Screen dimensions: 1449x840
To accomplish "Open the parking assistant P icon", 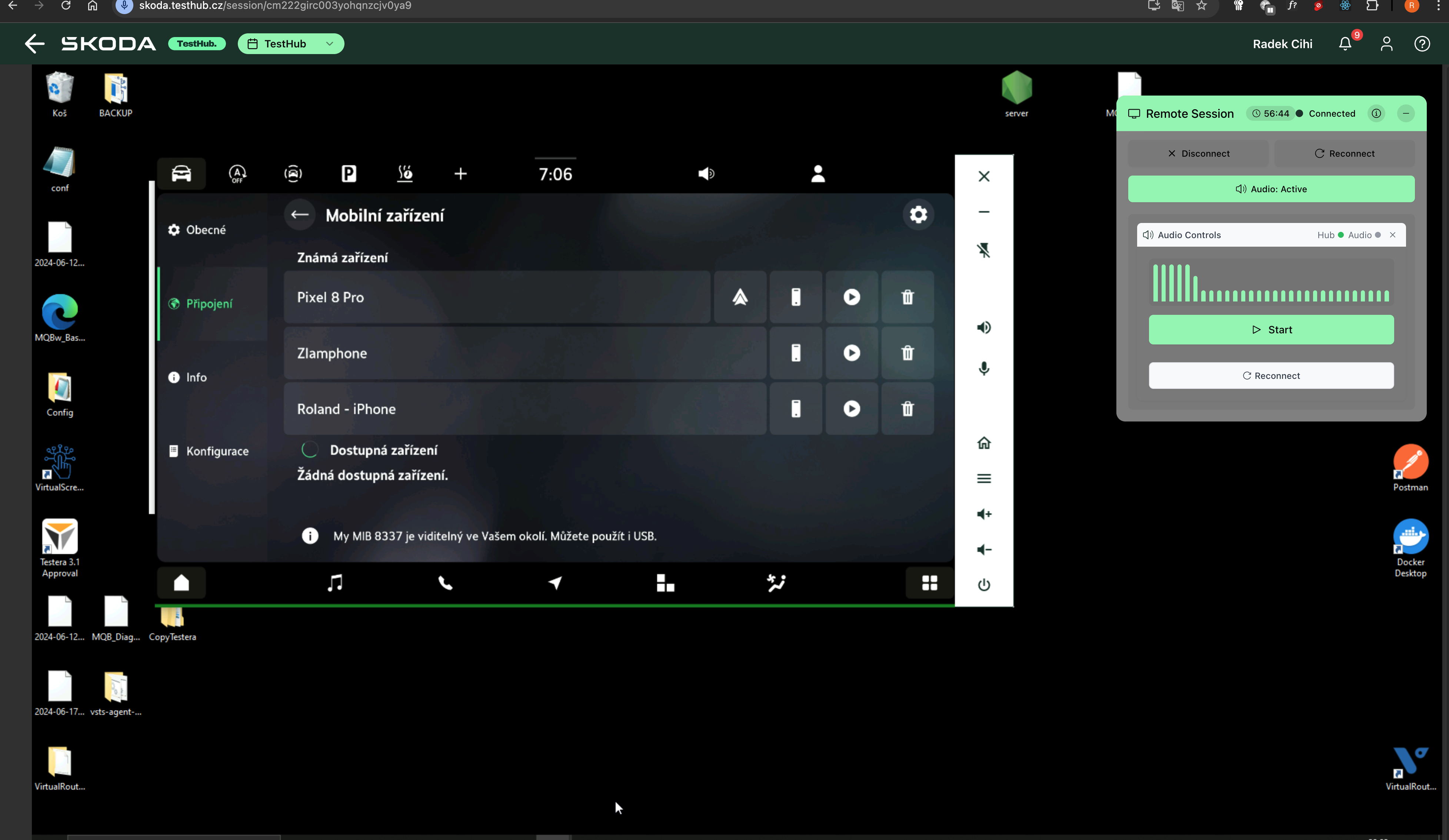I will tap(349, 173).
